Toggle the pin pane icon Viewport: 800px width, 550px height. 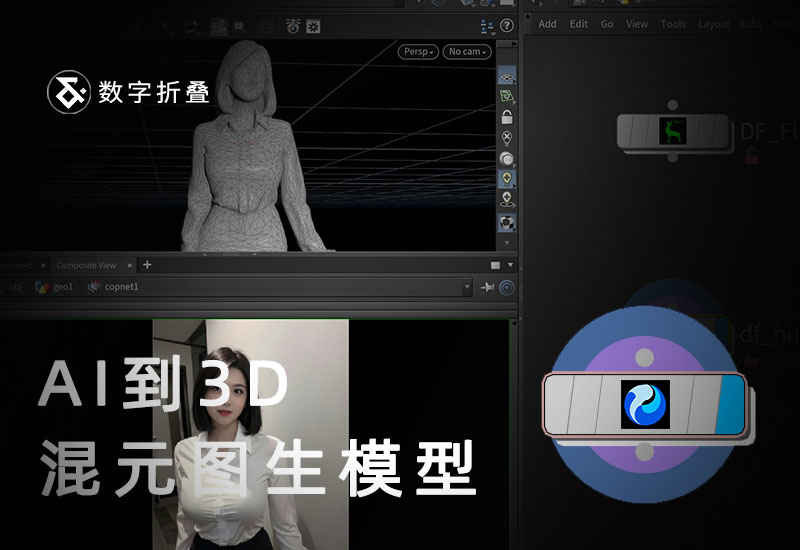tap(488, 288)
